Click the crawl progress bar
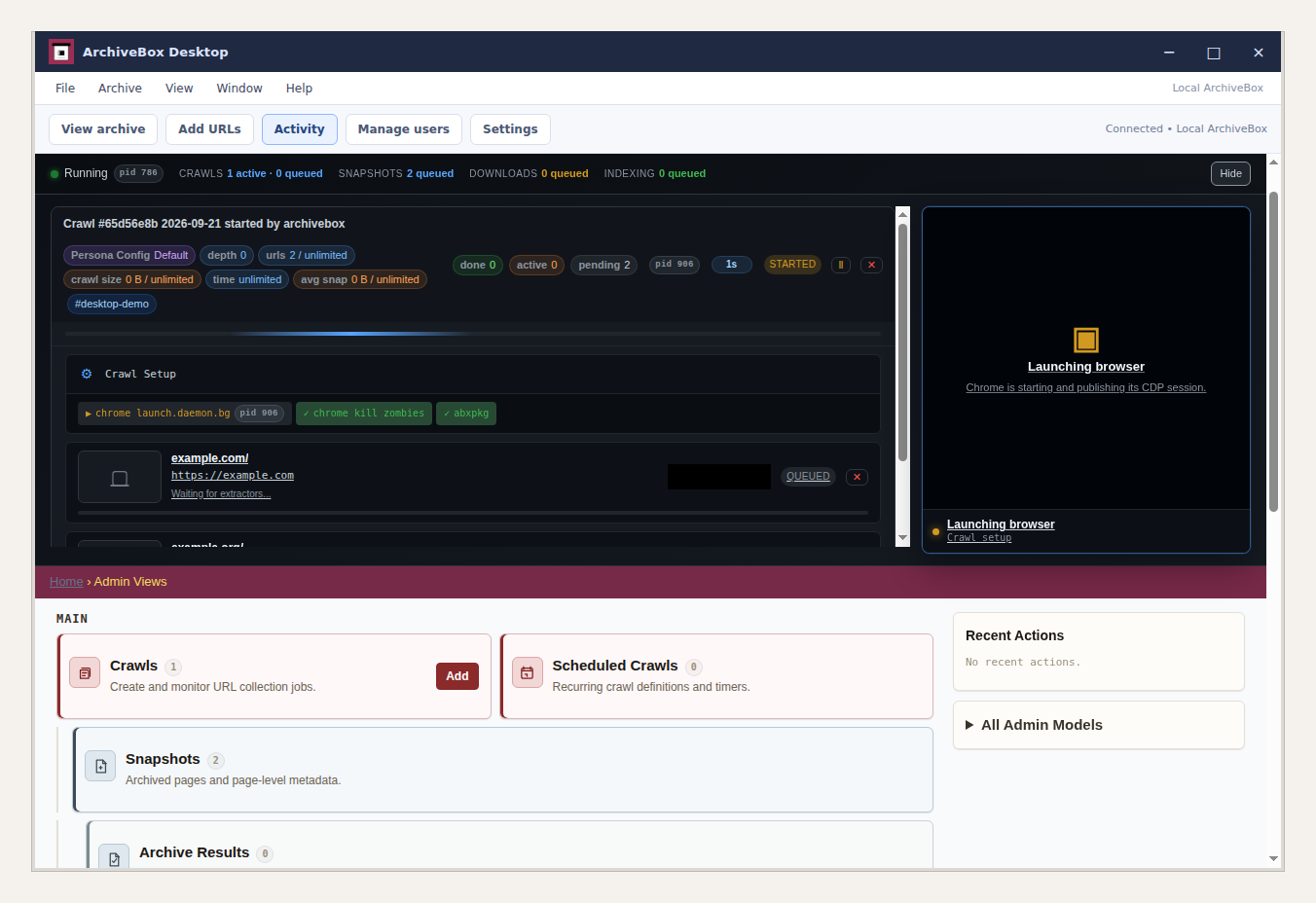This screenshot has width=1316, height=903. point(473,334)
